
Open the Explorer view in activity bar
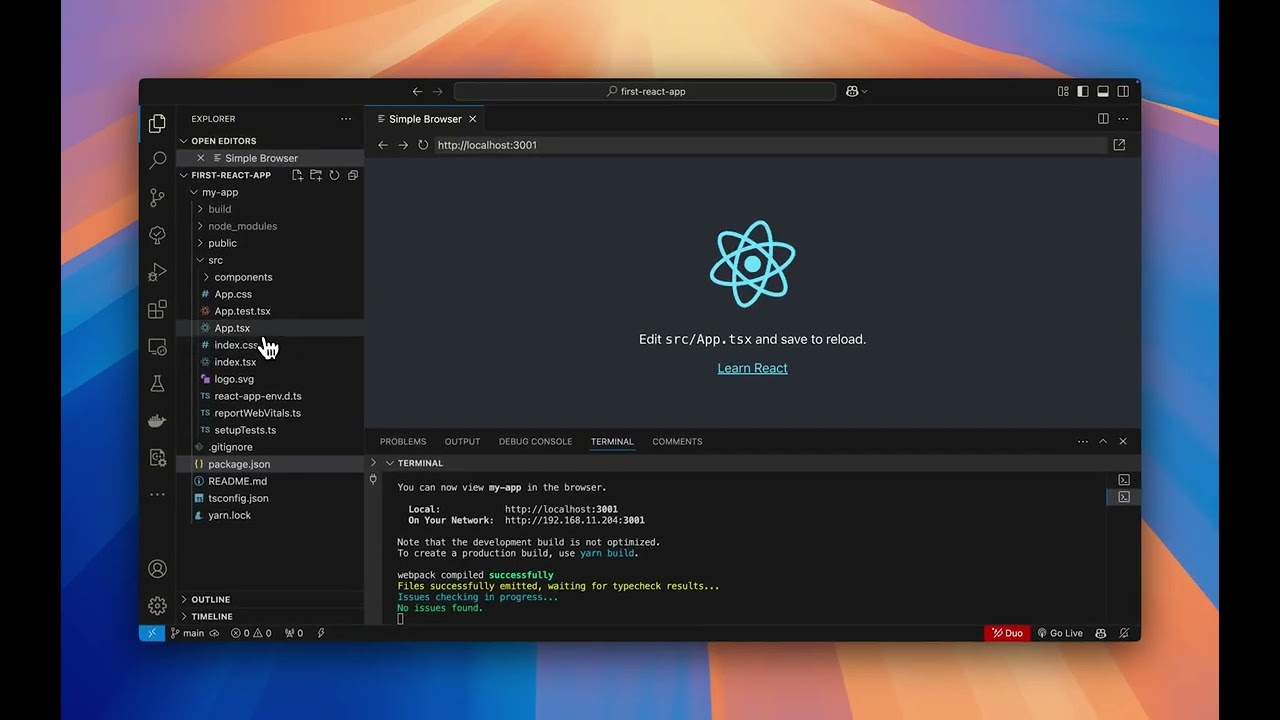point(157,124)
